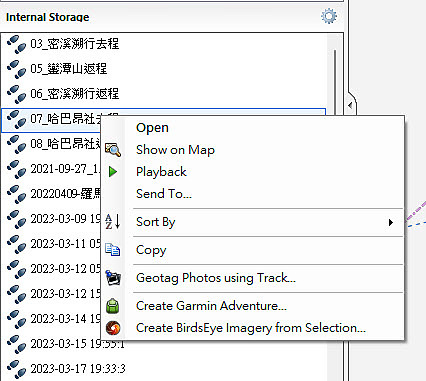Click footprint icon of 20220409-羅馬 track

(16, 194)
